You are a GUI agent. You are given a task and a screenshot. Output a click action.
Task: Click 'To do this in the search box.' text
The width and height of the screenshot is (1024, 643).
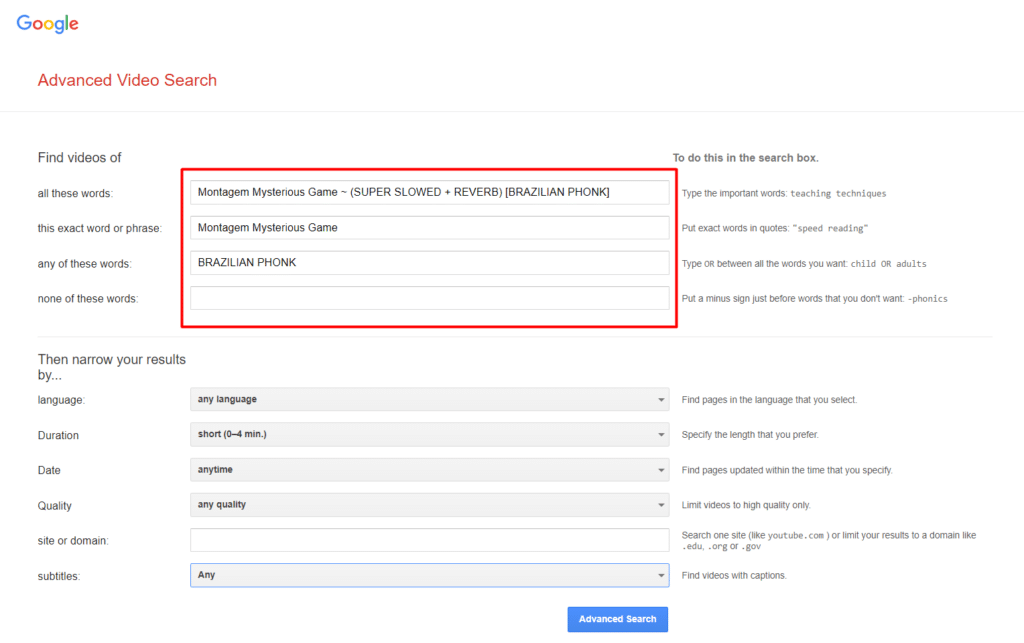(746, 158)
